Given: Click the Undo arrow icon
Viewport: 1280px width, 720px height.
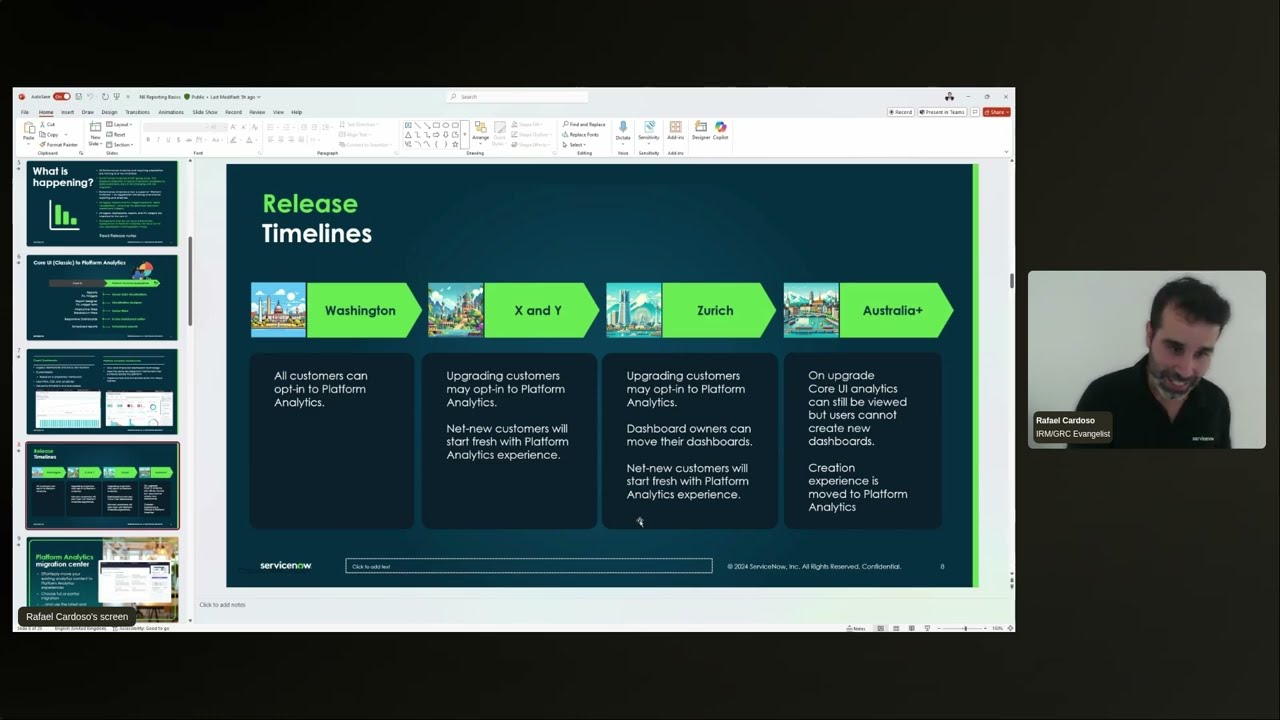Looking at the screenshot, I should coord(90,97).
